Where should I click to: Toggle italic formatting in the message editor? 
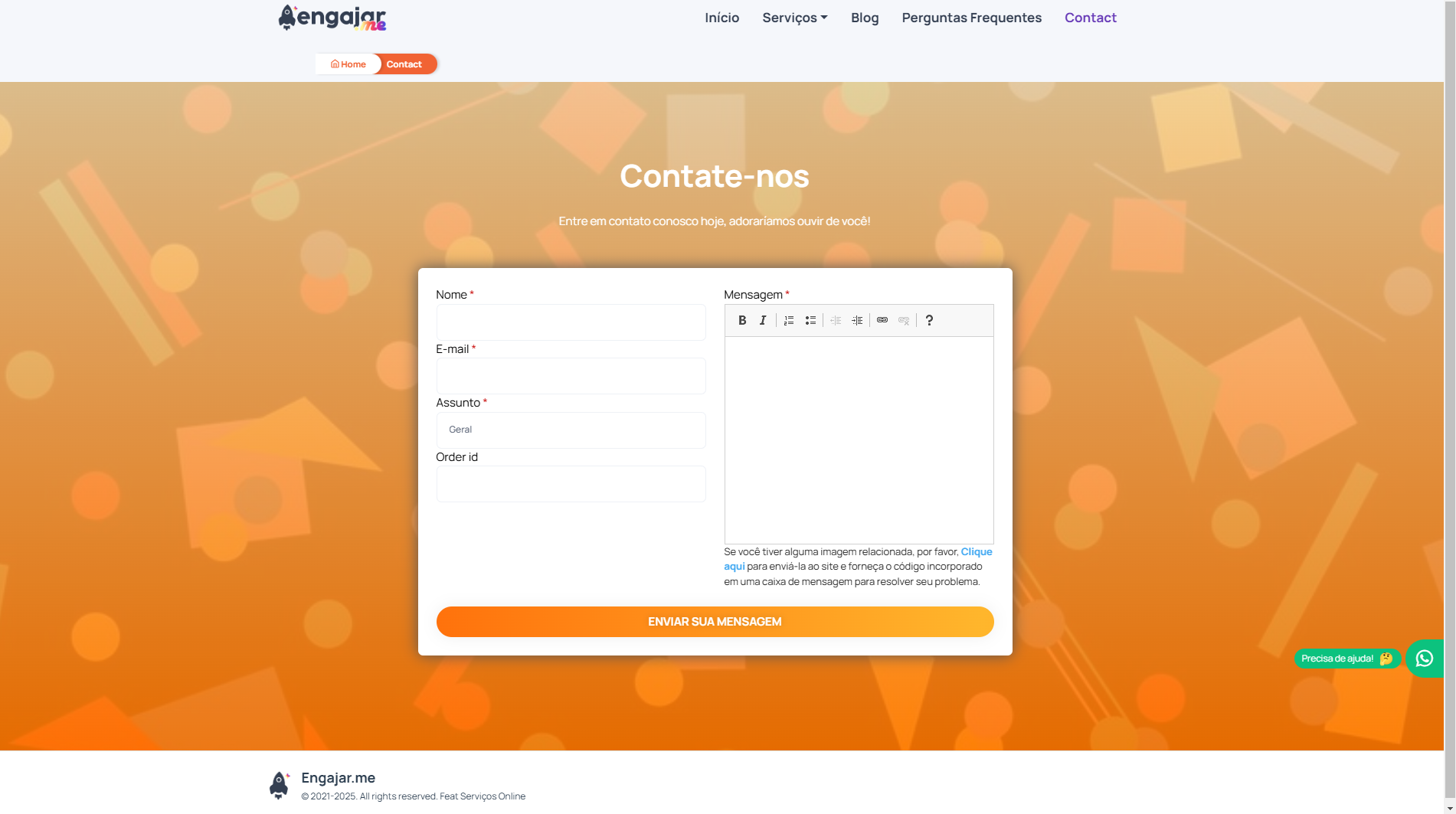763,320
